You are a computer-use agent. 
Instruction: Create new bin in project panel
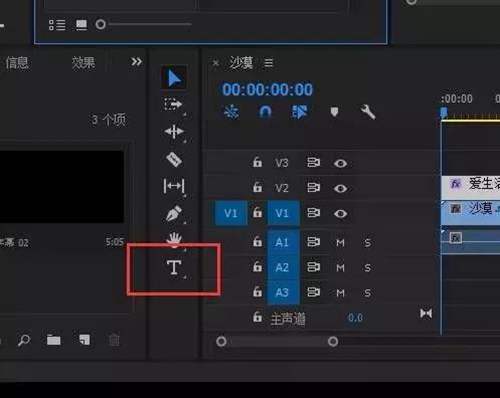pyautogui.click(x=53, y=340)
